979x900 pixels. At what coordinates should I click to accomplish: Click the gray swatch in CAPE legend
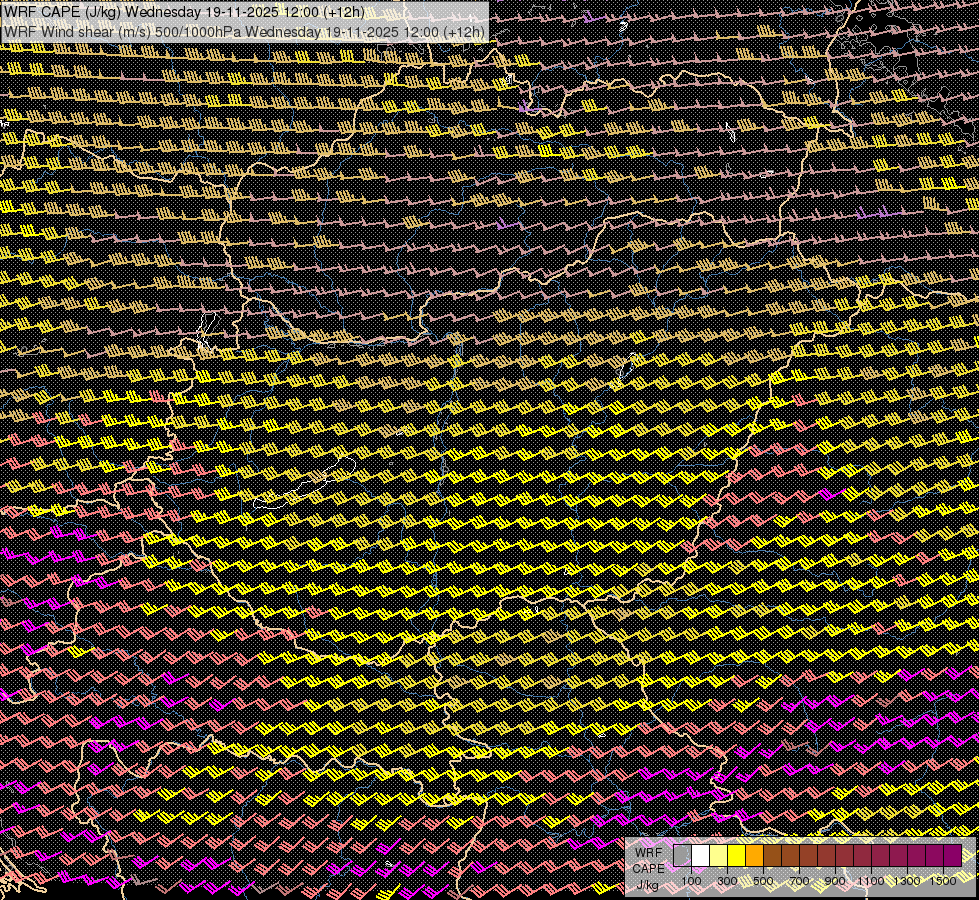[682, 856]
